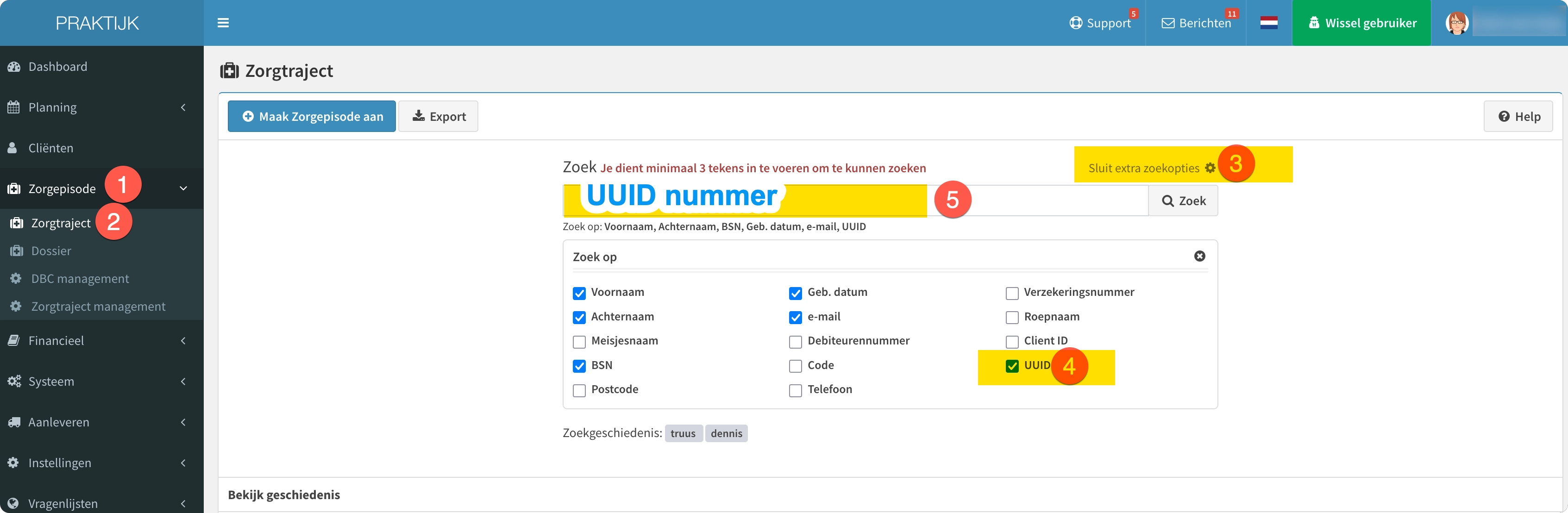Click the DBC management gear icon

(16, 278)
